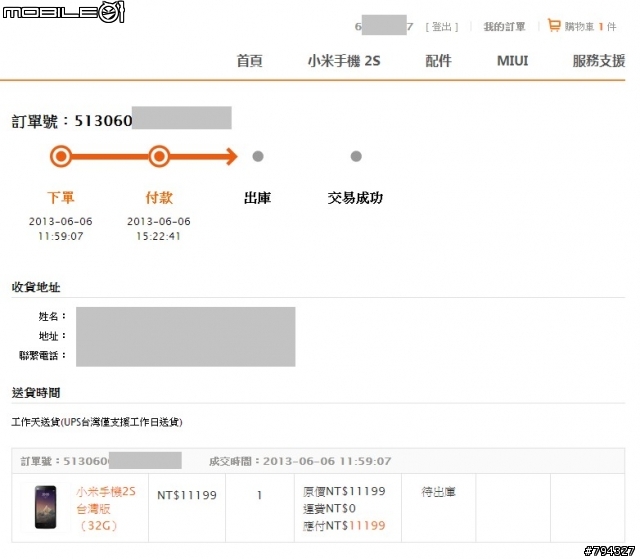This screenshot has width=640, height=559.
Task: Click the 登出 logout link
Action: point(442,27)
